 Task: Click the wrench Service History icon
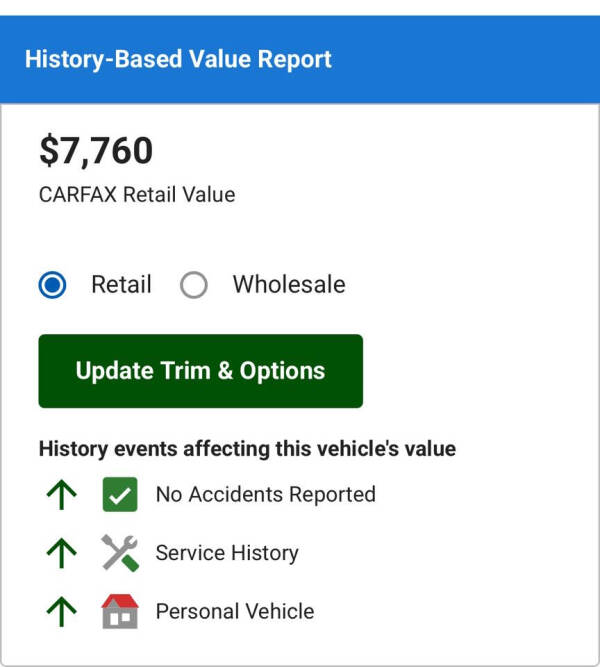pos(120,553)
